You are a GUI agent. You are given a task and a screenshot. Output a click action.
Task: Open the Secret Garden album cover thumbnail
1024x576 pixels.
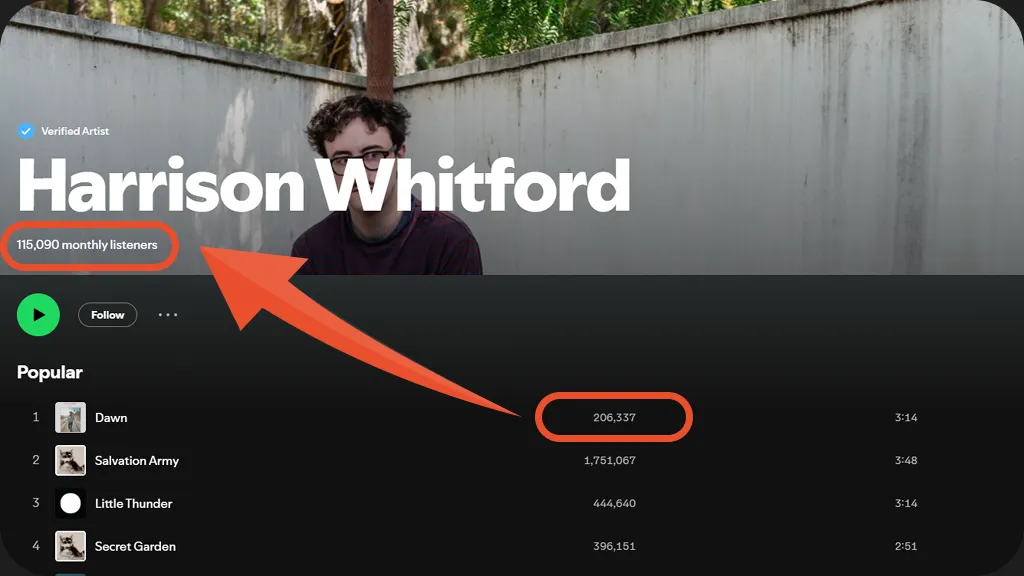(71, 546)
